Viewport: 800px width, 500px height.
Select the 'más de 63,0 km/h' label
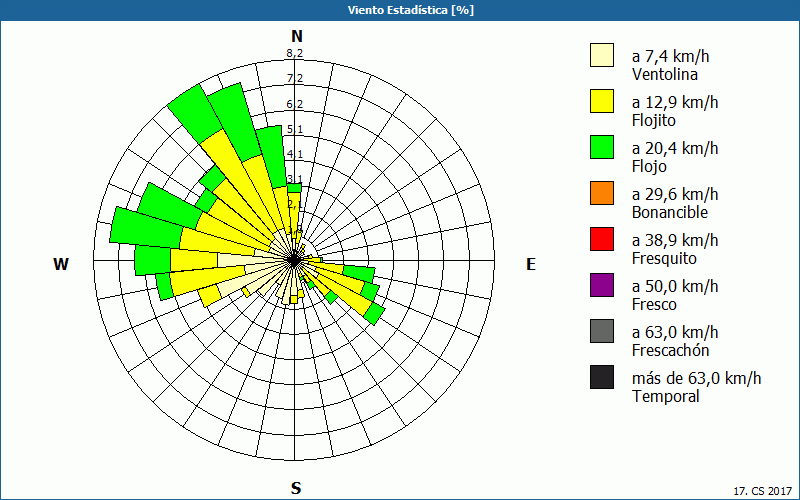(x=696, y=378)
